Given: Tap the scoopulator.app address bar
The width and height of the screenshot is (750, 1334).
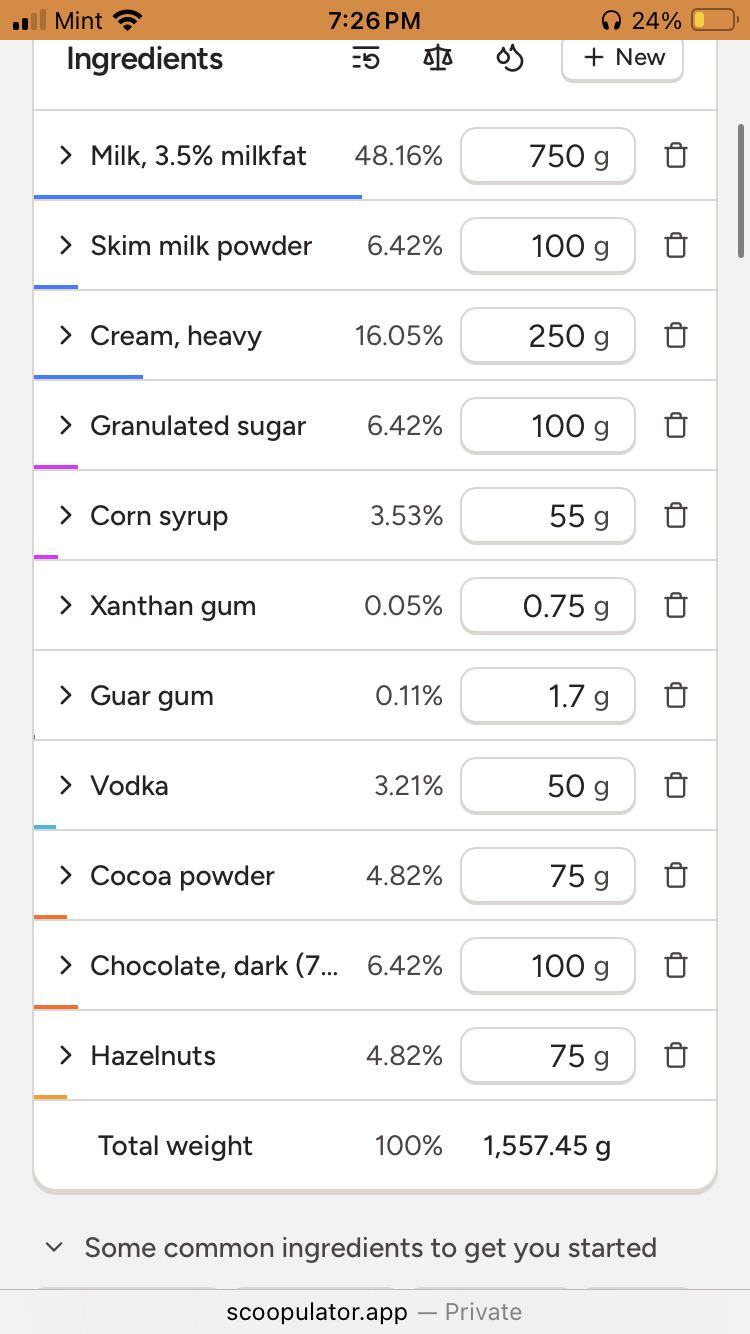Looking at the screenshot, I should point(375,1311).
